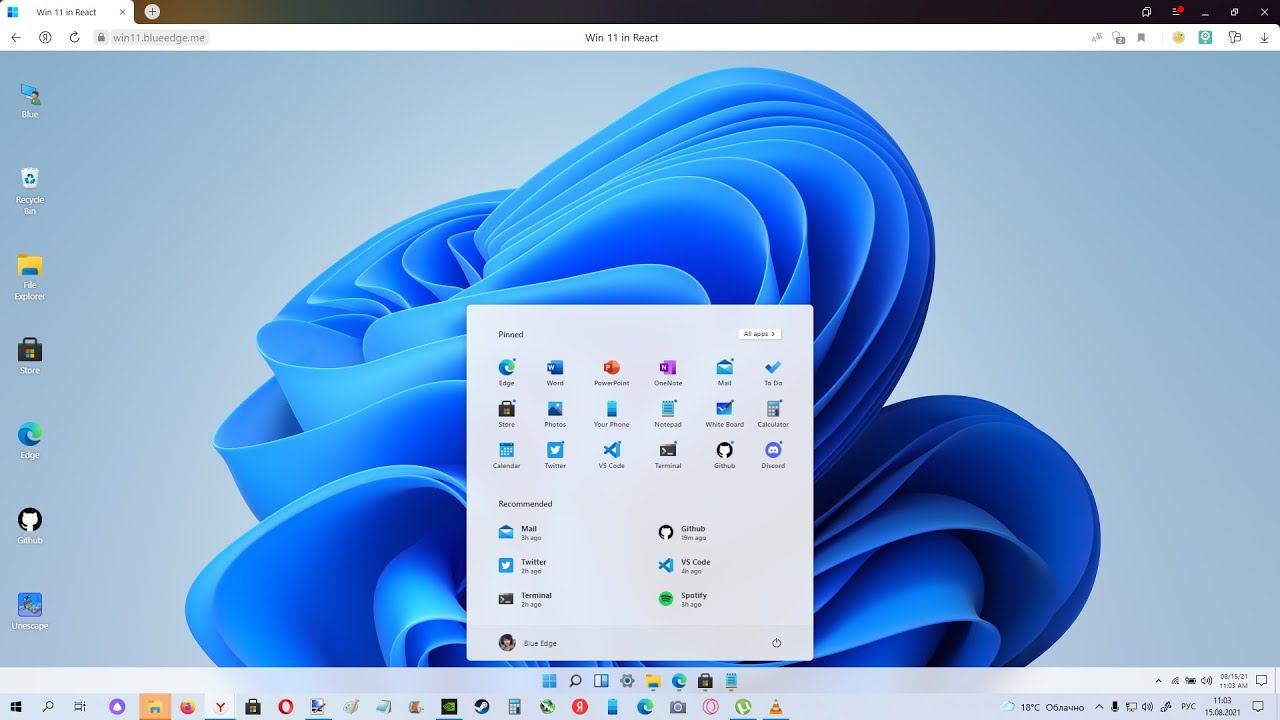Launch Word from the pinned apps
The width and height of the screenshot is (1280, 720).
pos(555,372)
